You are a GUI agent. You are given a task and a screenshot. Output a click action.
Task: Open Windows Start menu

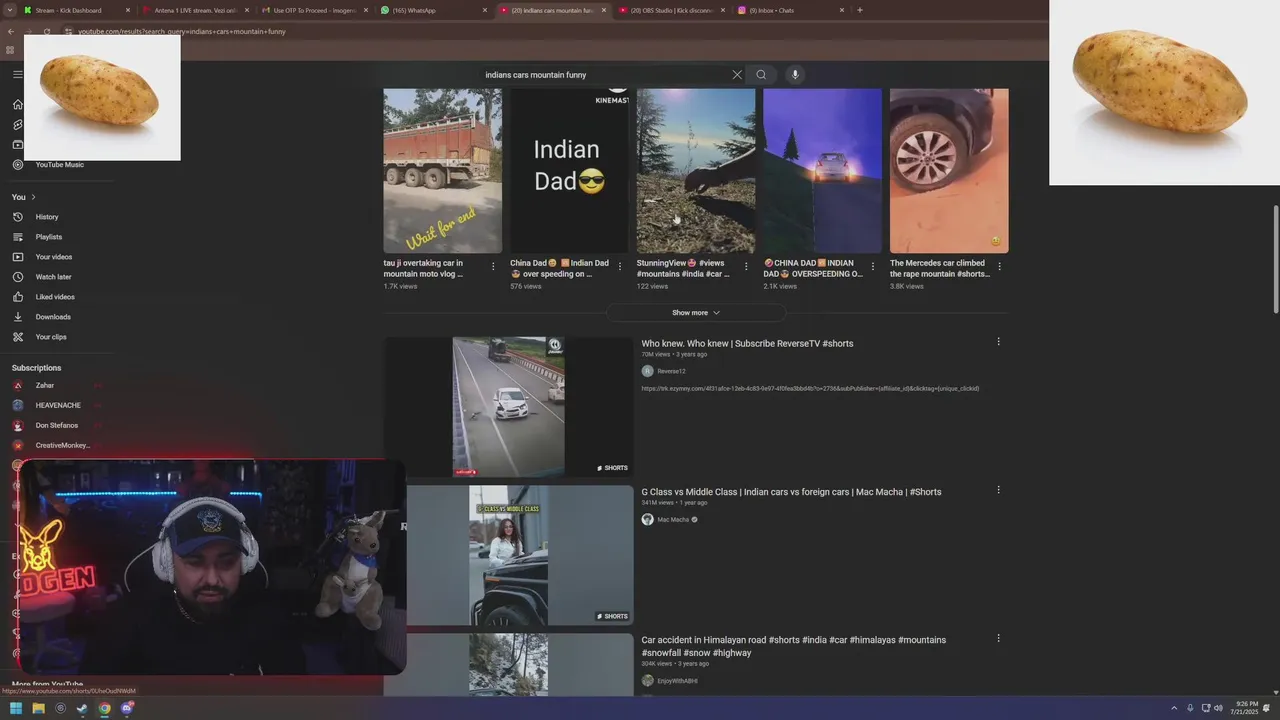point(16,708)
